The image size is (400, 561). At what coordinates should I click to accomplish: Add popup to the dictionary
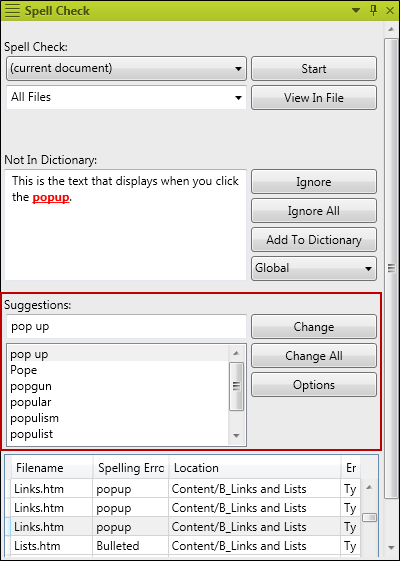tap(314, 240)
